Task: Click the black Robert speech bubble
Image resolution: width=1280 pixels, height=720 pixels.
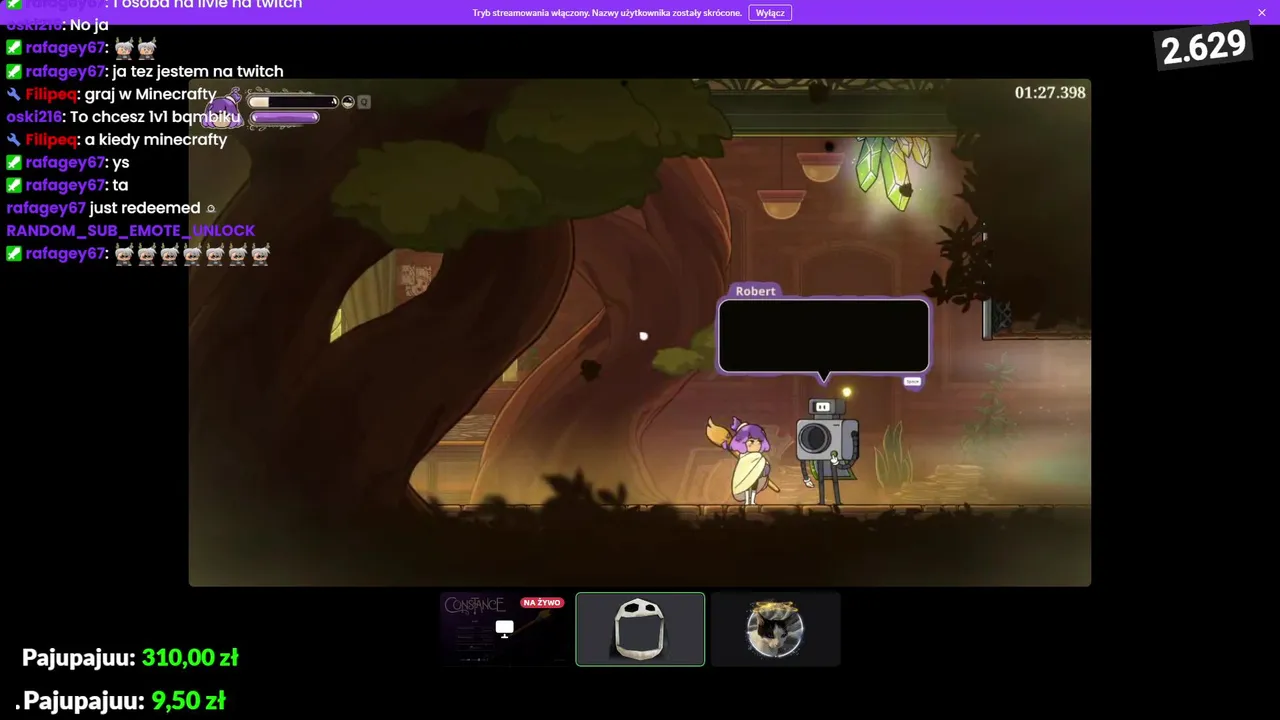Action: tap(824, 336)
